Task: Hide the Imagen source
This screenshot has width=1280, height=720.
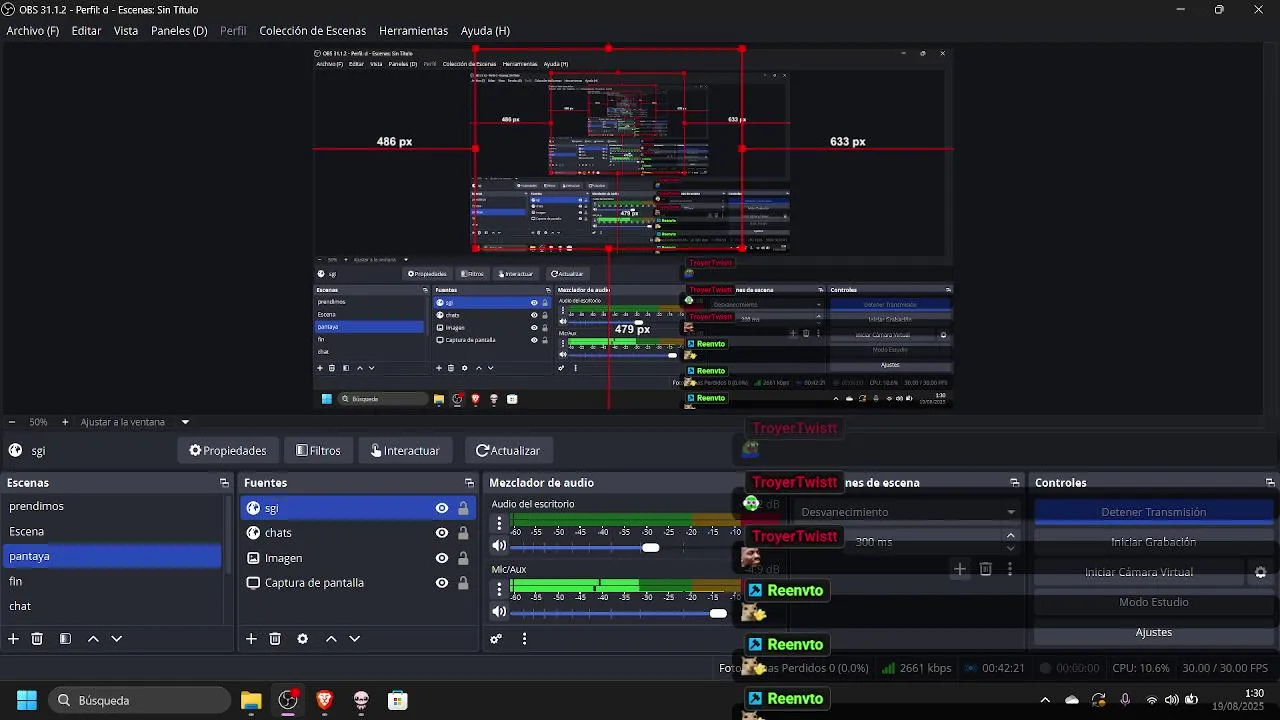Action: [441, 558]
